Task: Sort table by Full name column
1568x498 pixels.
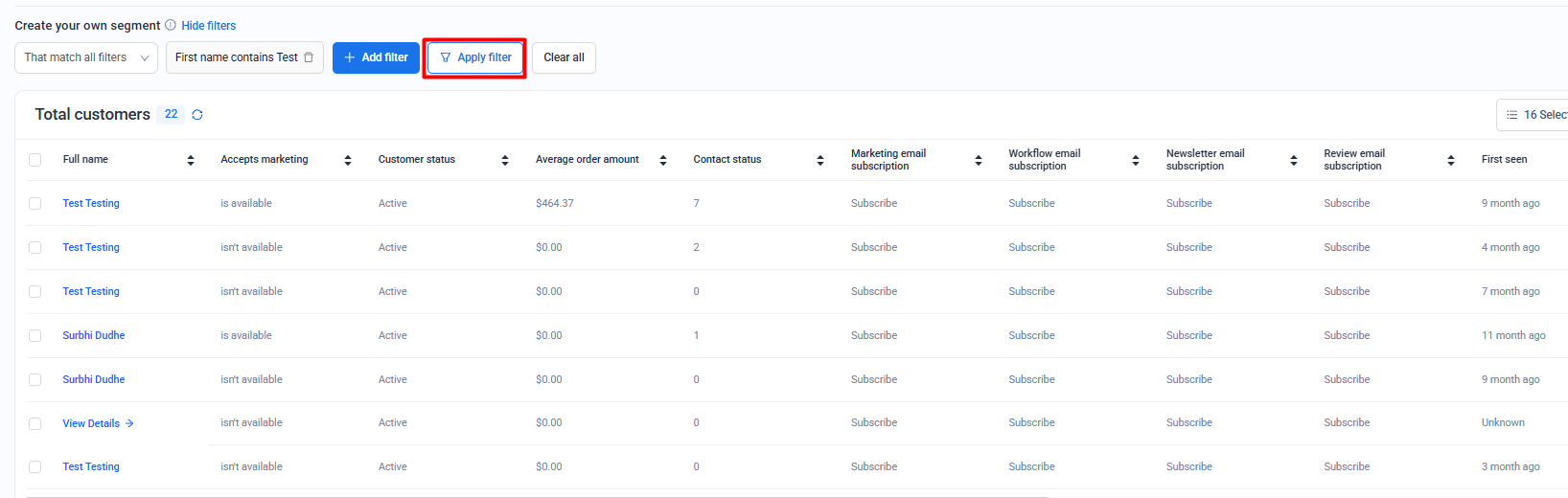Action: coord(191,160)
